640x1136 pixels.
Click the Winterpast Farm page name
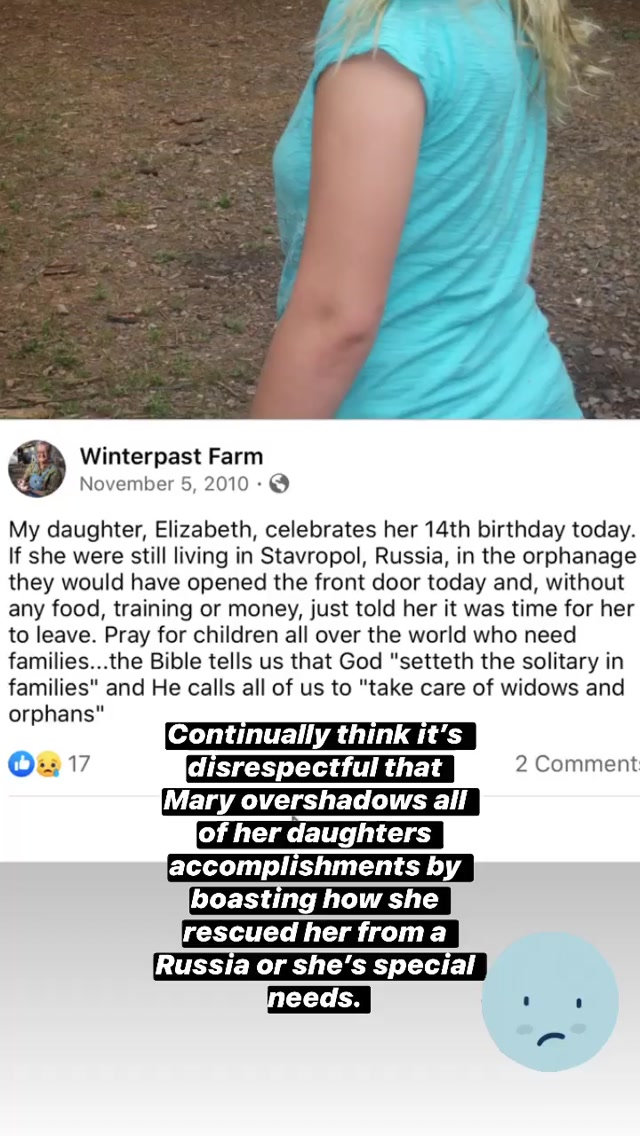tap(171, 456)
